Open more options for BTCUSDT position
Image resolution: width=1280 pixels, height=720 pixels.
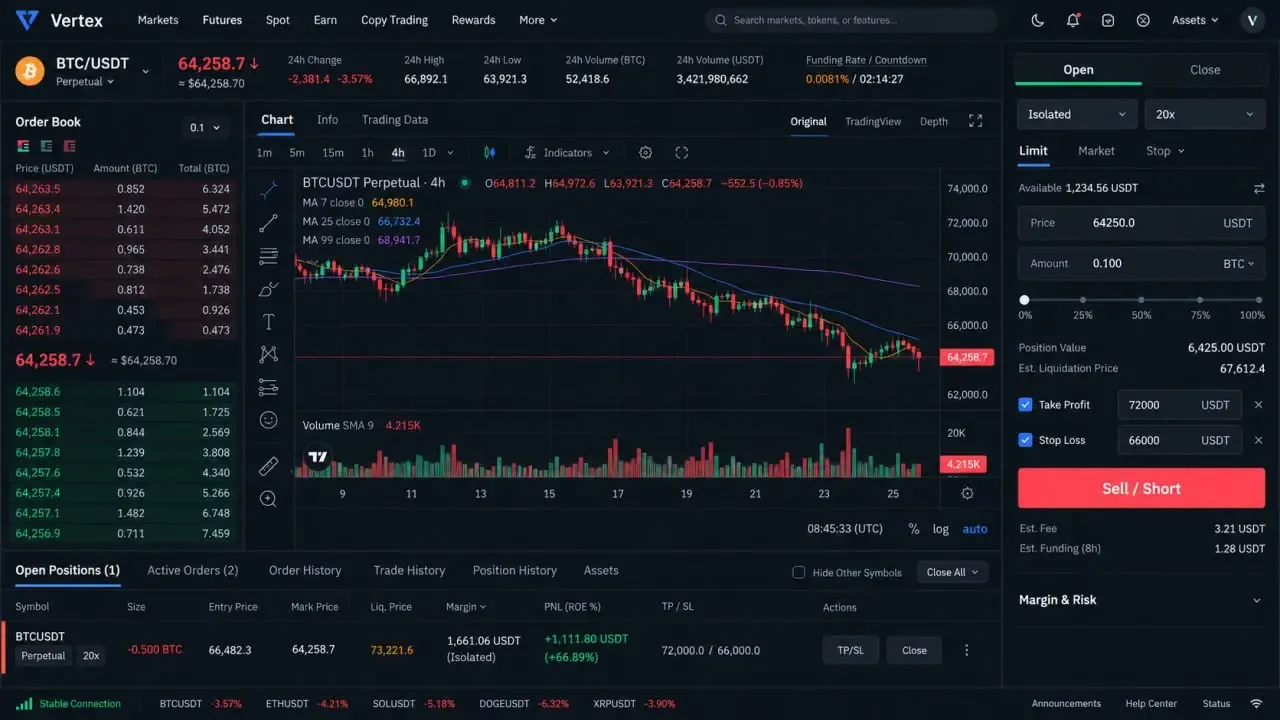966,650
